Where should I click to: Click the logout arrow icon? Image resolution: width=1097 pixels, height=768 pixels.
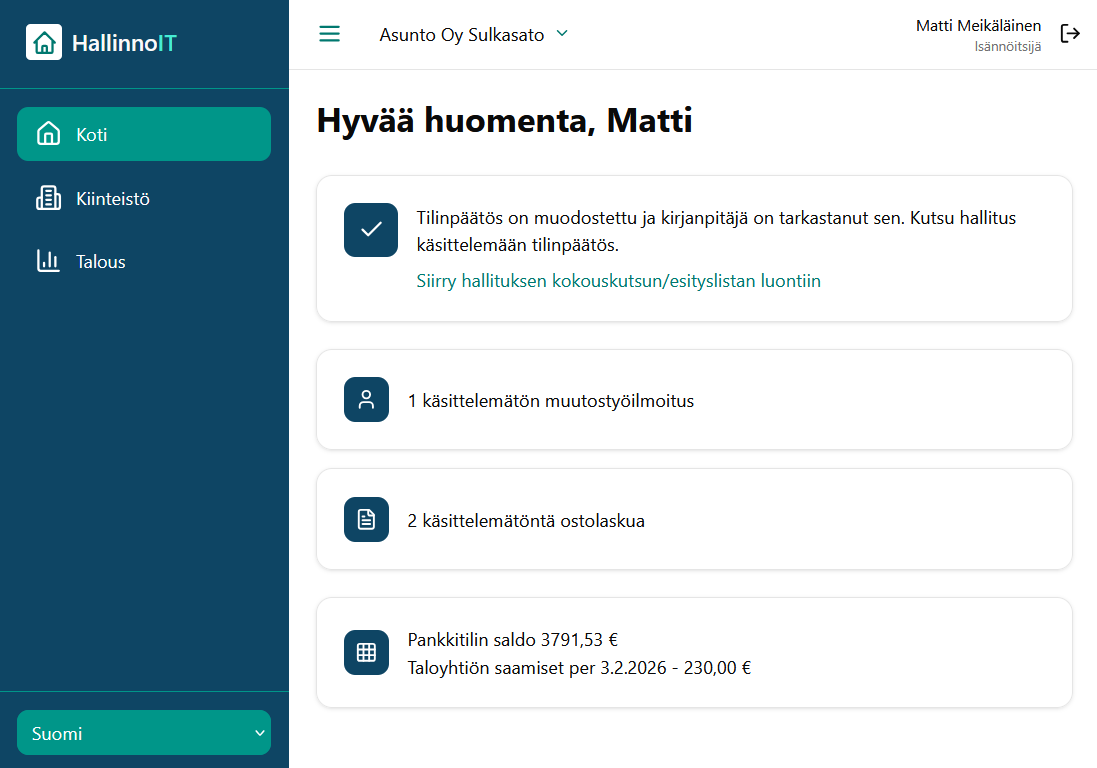tap(1070, 34)
